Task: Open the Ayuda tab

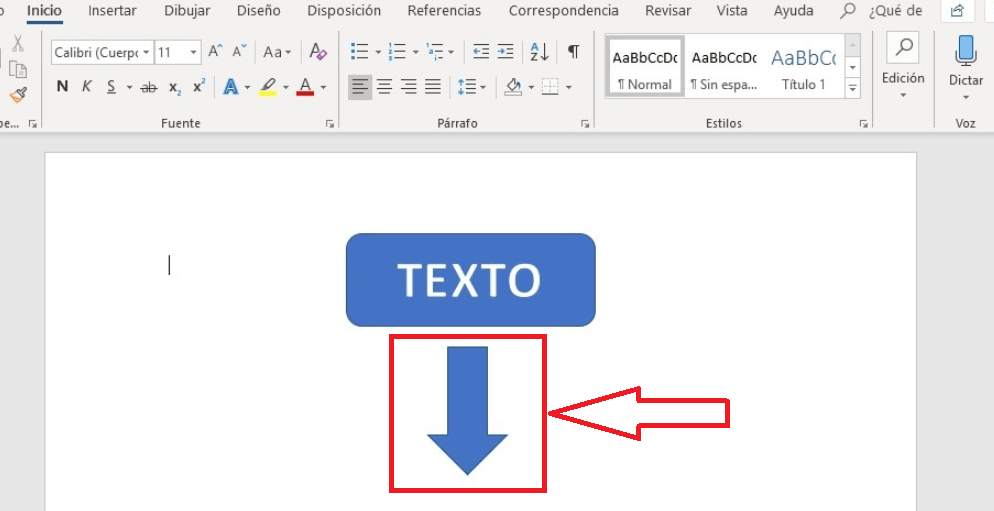Action: tap(794, 11)
